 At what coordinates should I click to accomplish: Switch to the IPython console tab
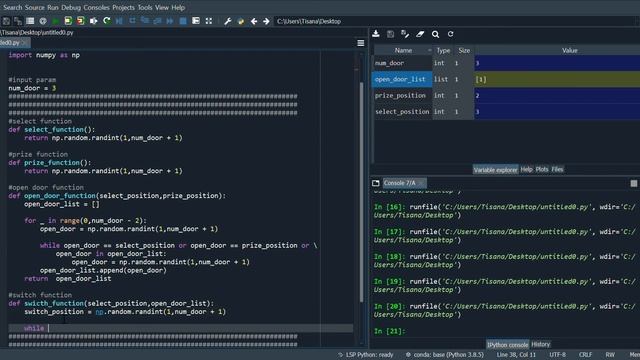point(507,344)
